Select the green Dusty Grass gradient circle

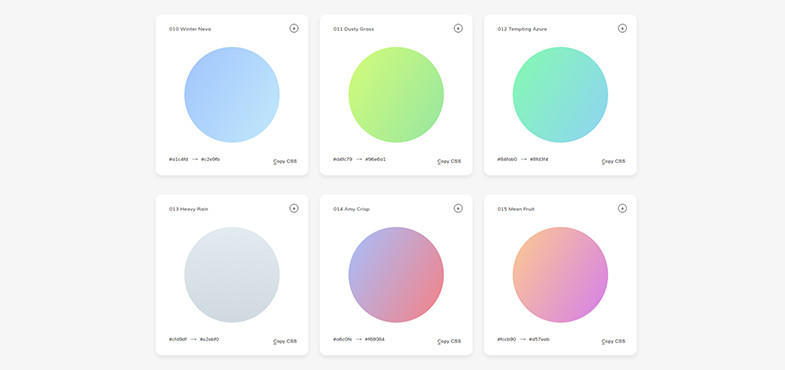(x=396, y=95)
